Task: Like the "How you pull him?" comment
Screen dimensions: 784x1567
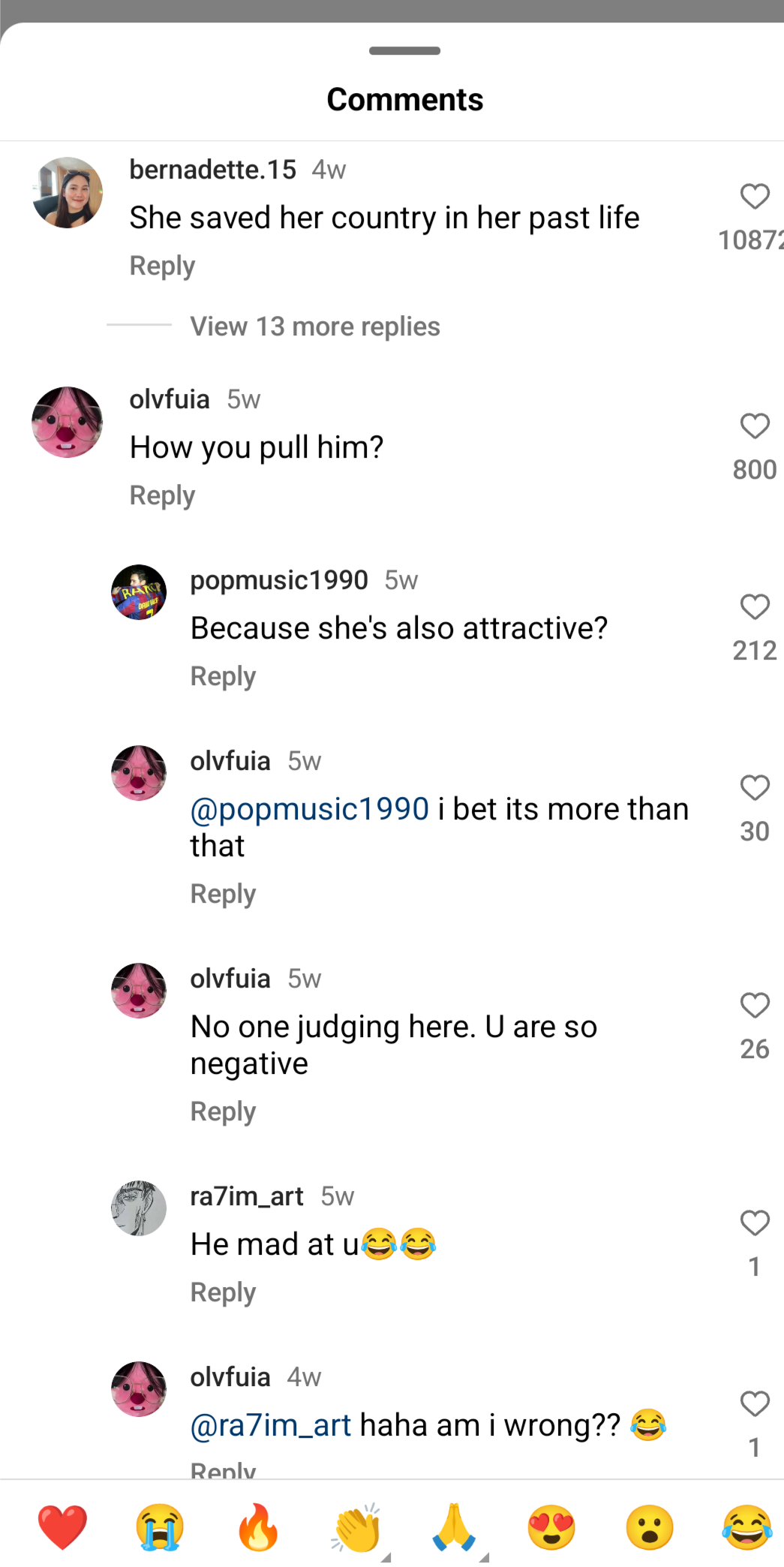Action: pyautogui.click(x=755, y=426)
